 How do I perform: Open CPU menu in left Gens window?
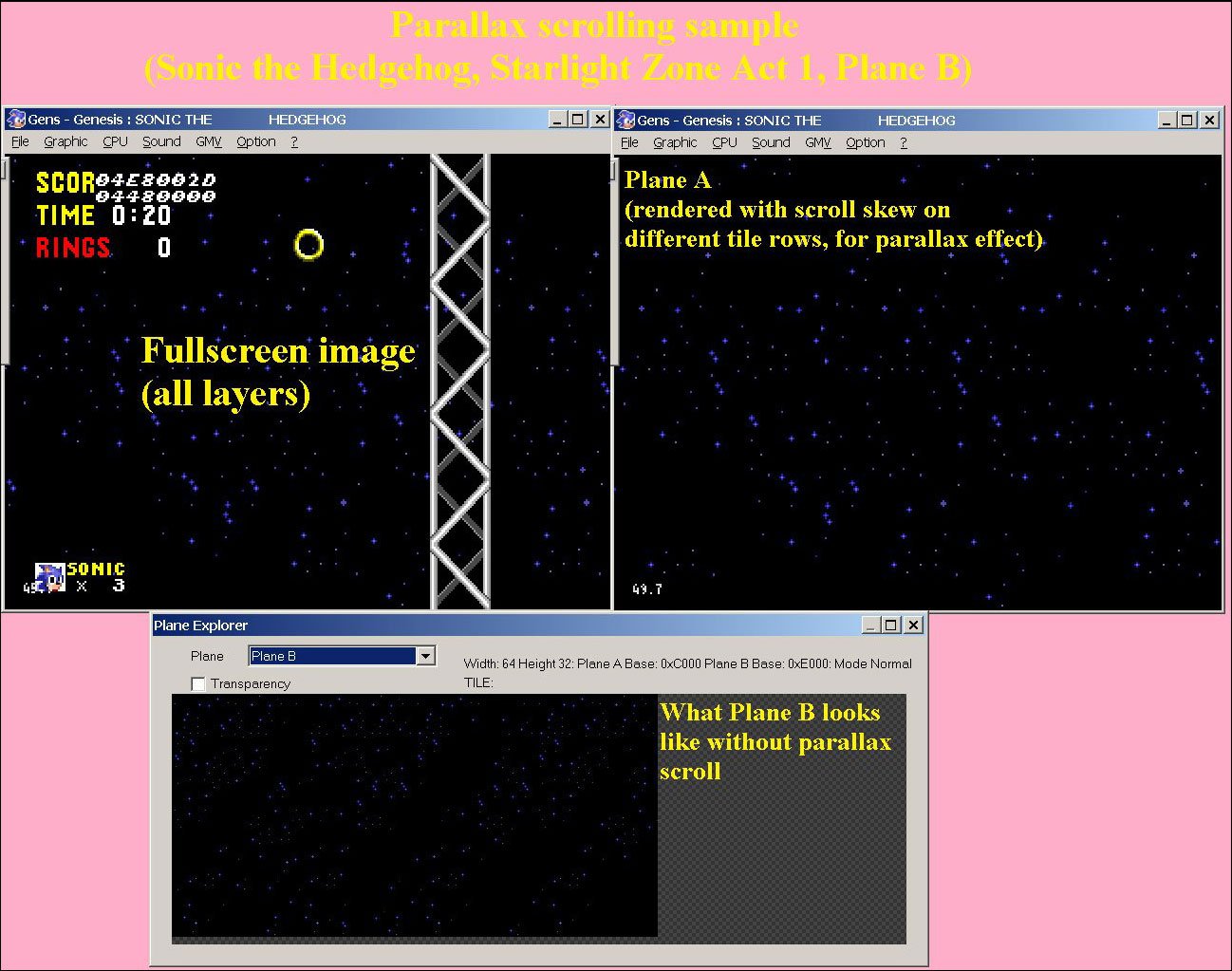[115, 141]
